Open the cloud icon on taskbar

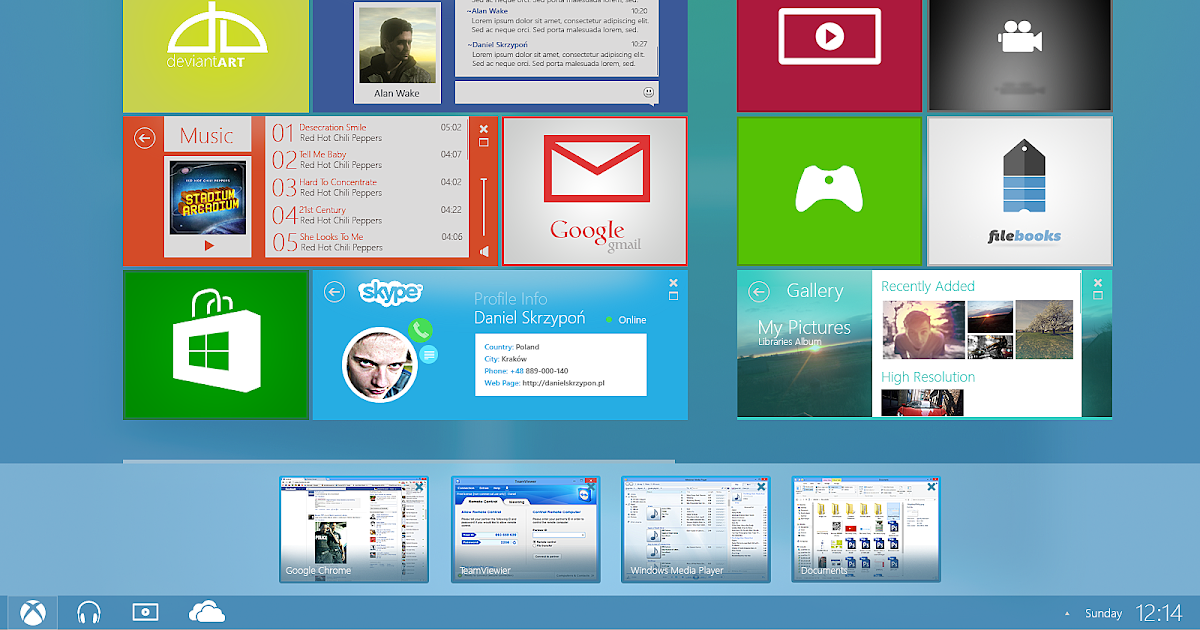coord(205,611)
